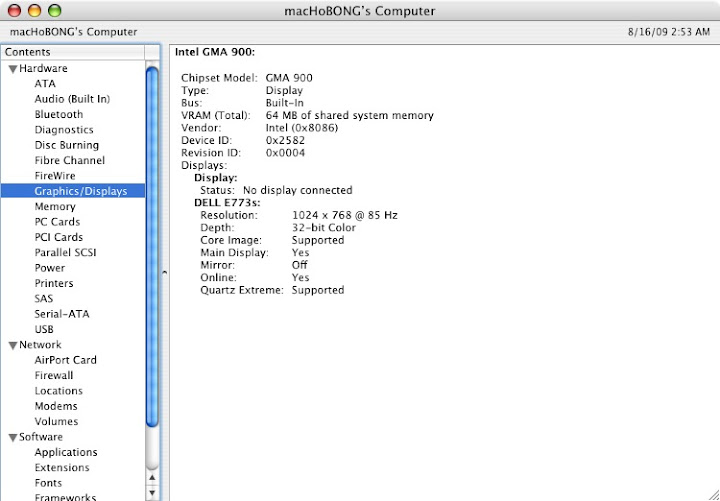This screenshot has height=501, width=720.
Task: Click the blue sidebar scrollbar thumb
Action: pos(152,247)
